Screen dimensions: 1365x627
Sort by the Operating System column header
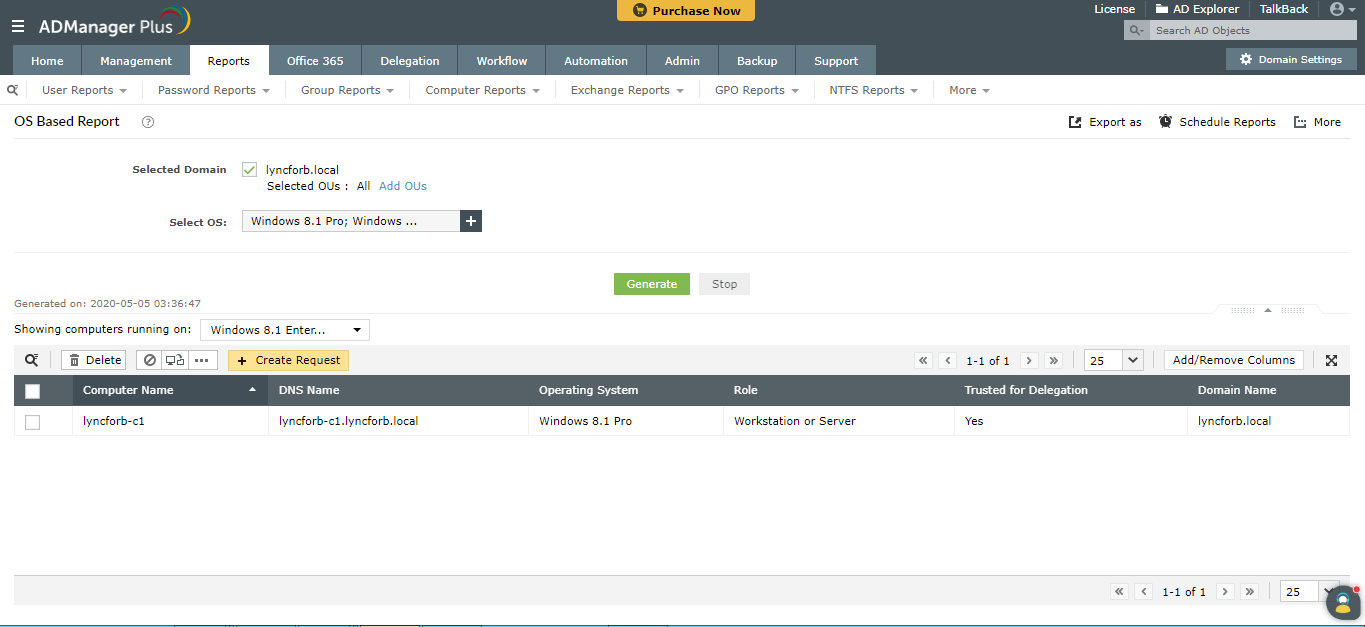pyautogui.click(x=588, y=390)
